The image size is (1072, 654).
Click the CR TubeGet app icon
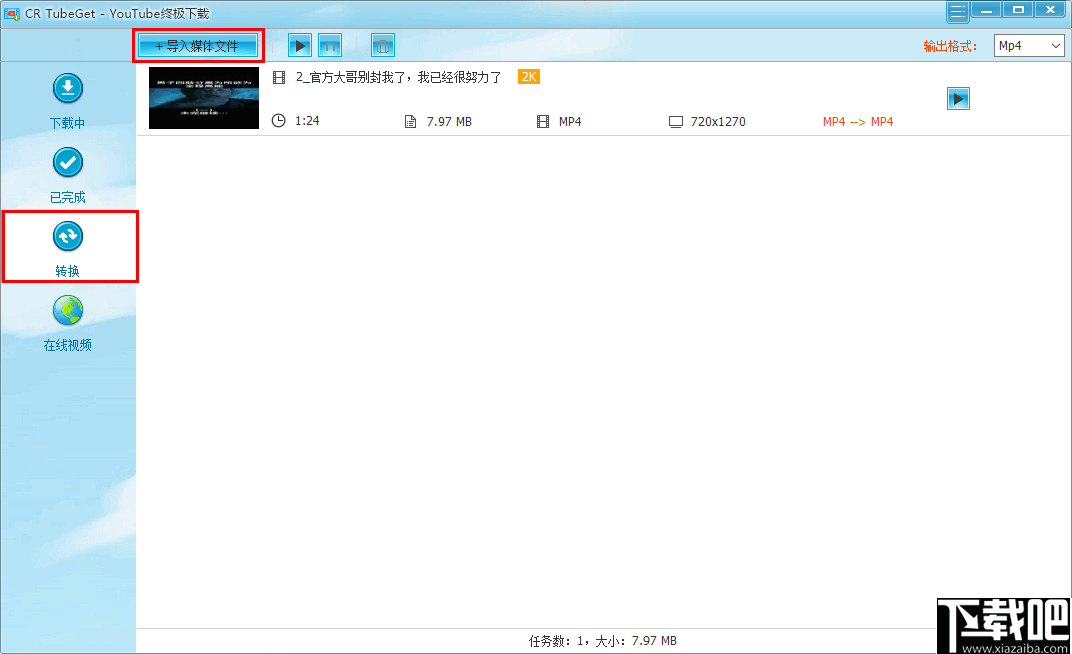tap(12, 13)
